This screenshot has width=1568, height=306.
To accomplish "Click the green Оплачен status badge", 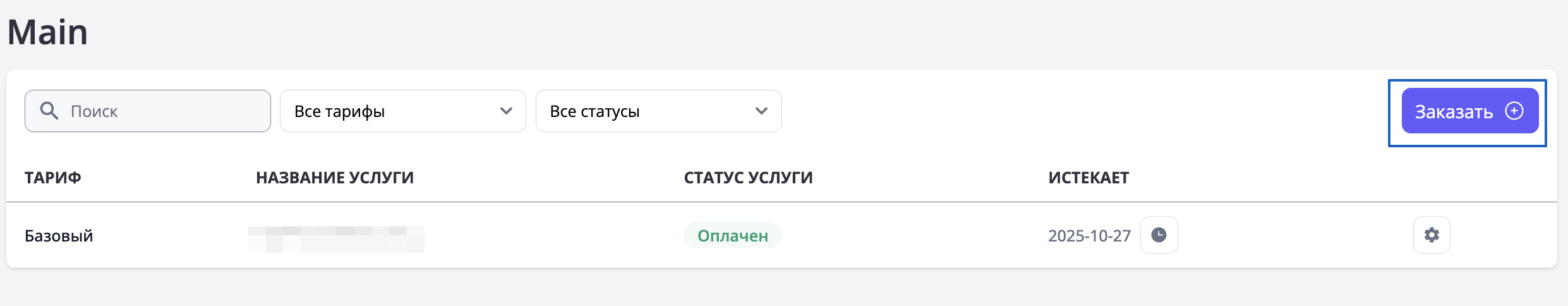I will pyautogui.click(x=733, y=236).
